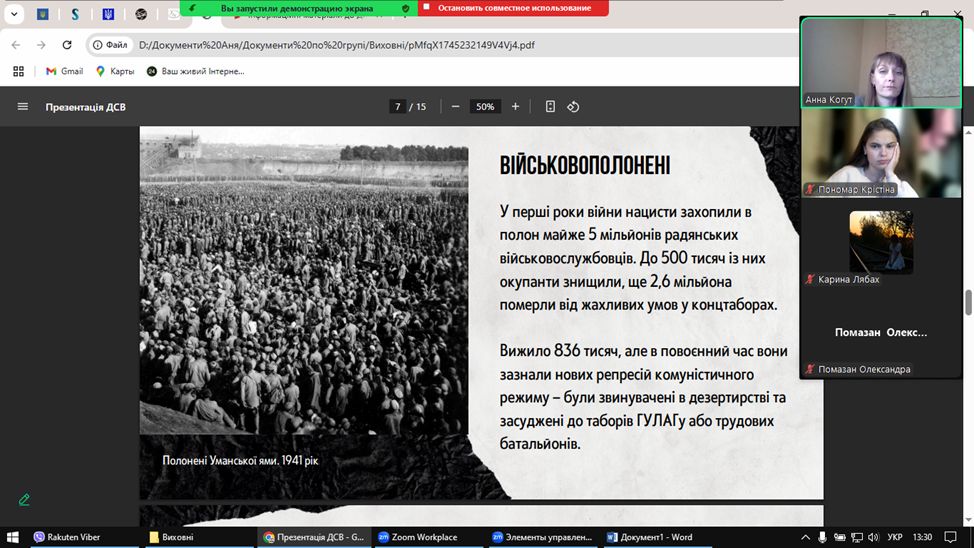Open the Gmail bookmark
Screen dimensions: 974x548
tap(64, 71)
